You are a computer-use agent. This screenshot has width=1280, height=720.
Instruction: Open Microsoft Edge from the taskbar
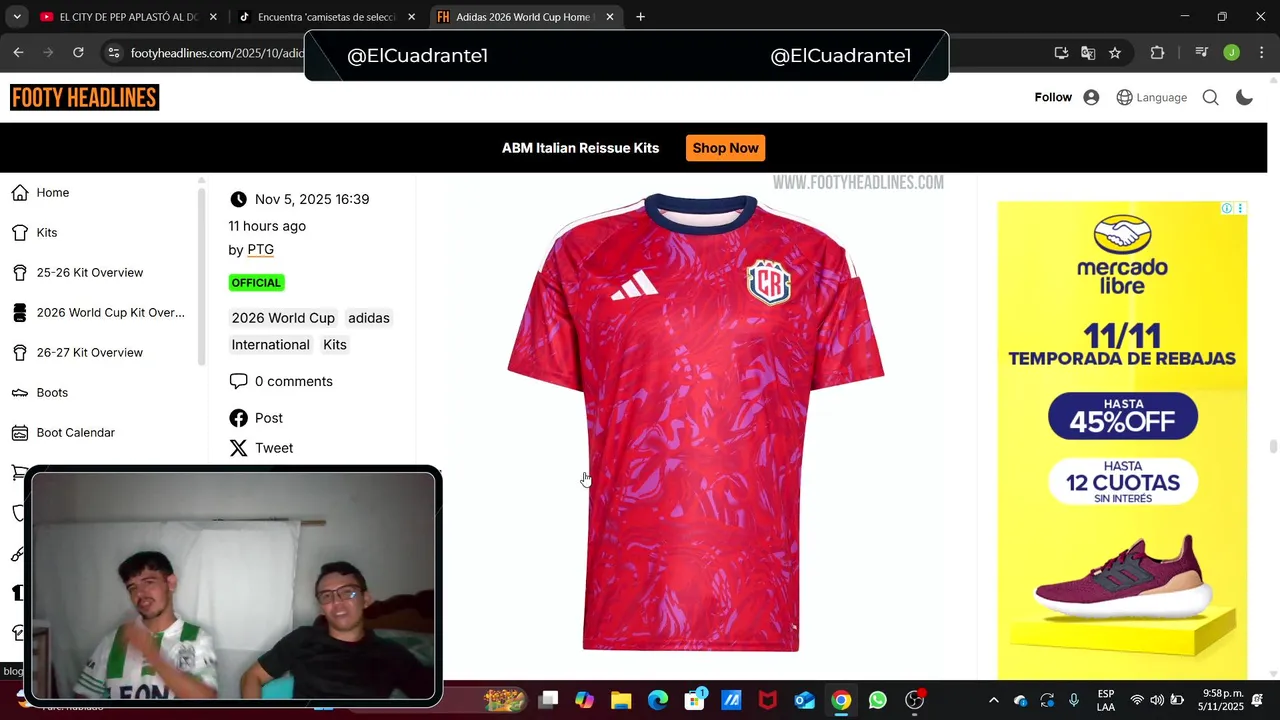pyautogui.click(x=658, y=700)
